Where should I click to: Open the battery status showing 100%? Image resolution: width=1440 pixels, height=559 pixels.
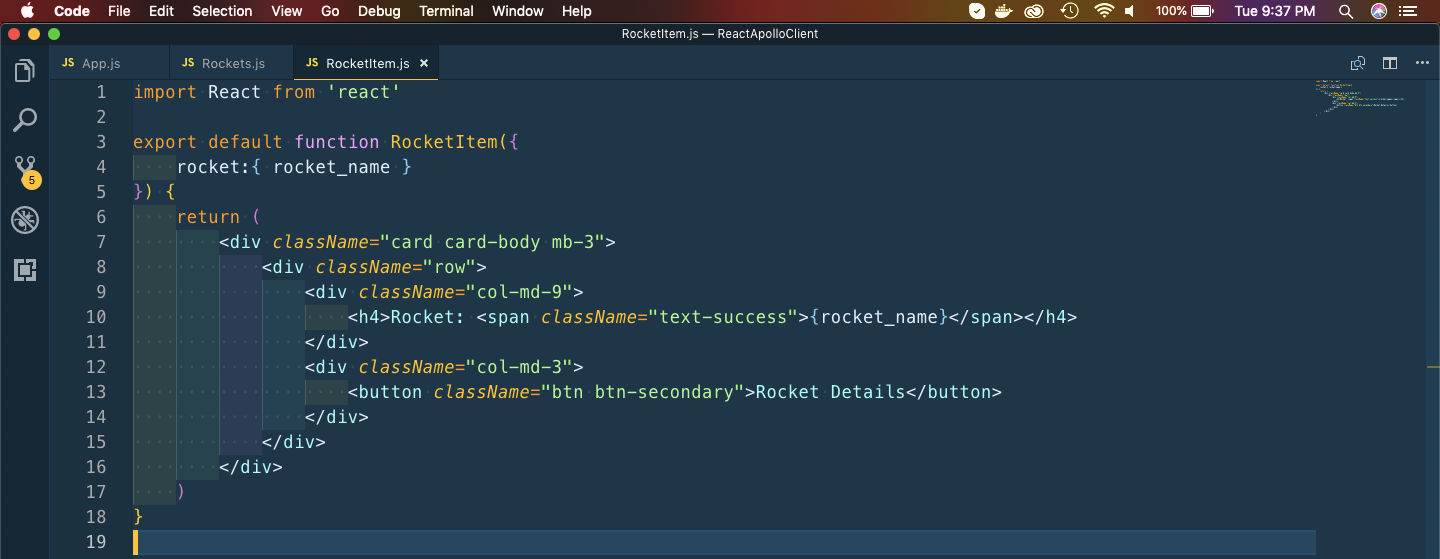pos(1184,11)
